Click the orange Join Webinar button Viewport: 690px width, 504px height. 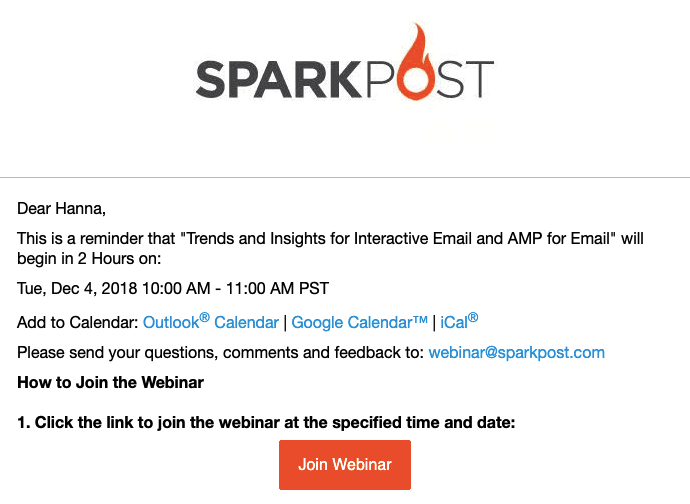pyautogui.click(x=345, y=465)
